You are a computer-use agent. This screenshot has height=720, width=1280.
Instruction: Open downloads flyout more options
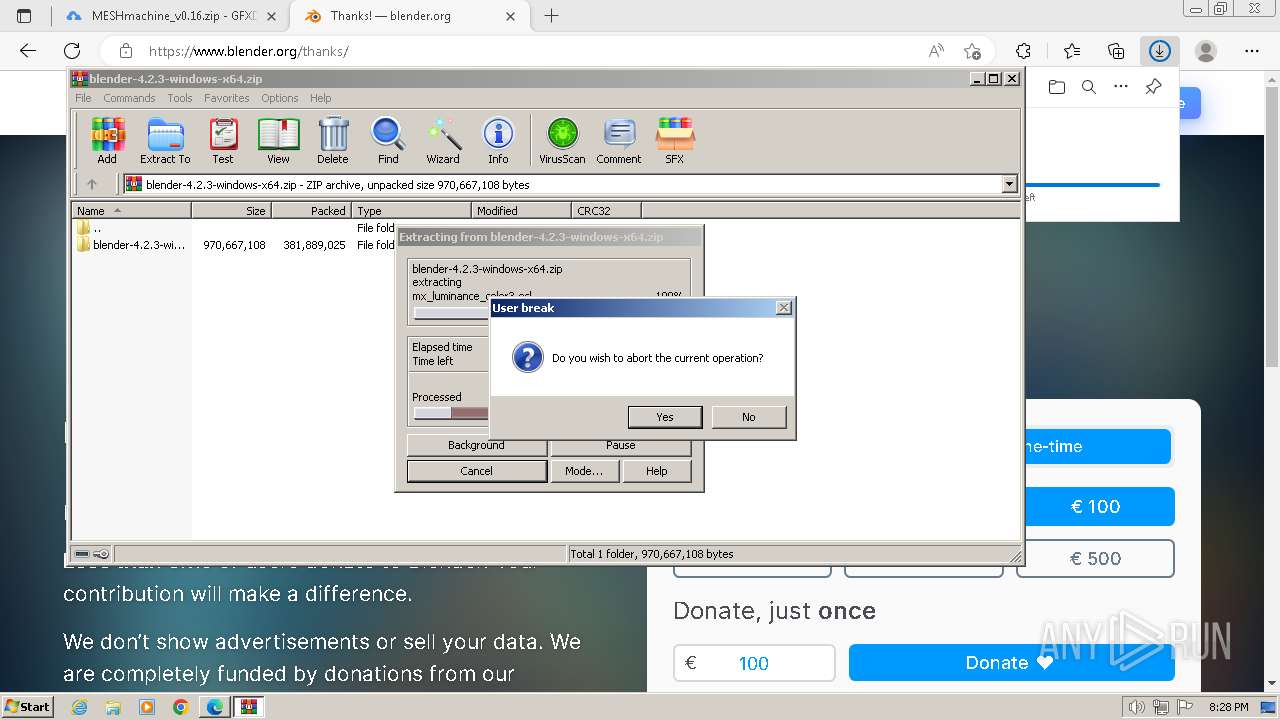click(1121, 87)
